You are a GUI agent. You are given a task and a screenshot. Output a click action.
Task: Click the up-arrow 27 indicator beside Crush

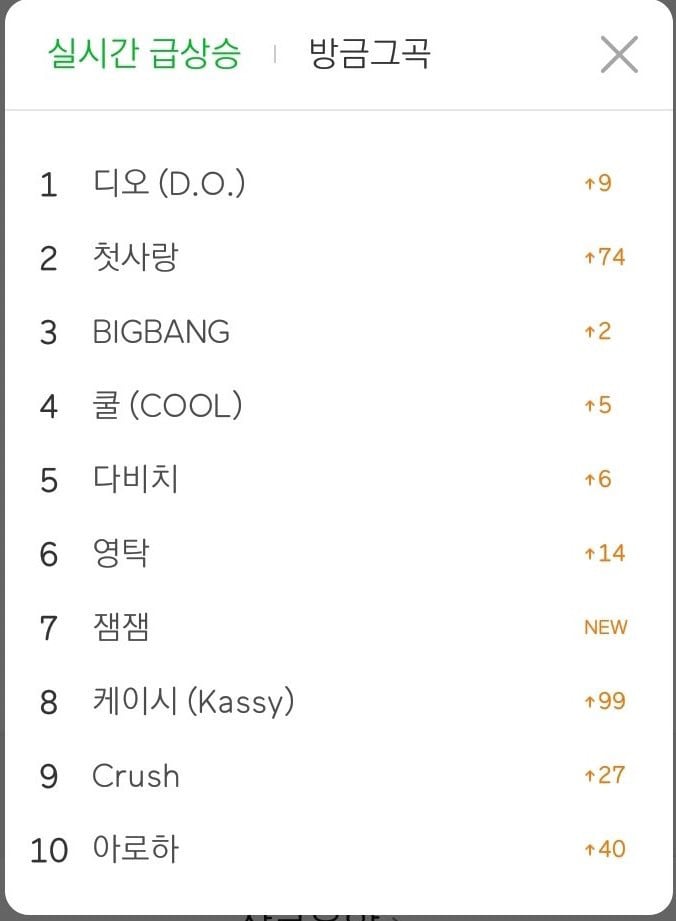(604, 775)
